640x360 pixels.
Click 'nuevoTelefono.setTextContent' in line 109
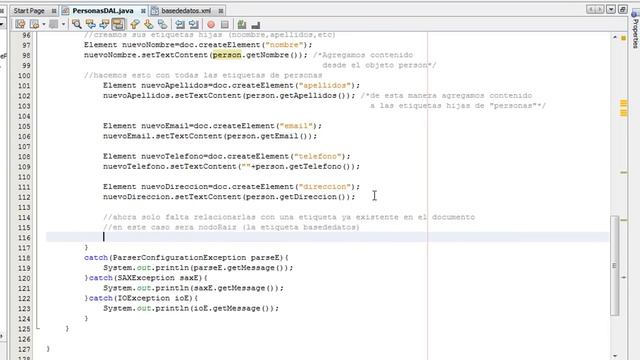point(169,167)
